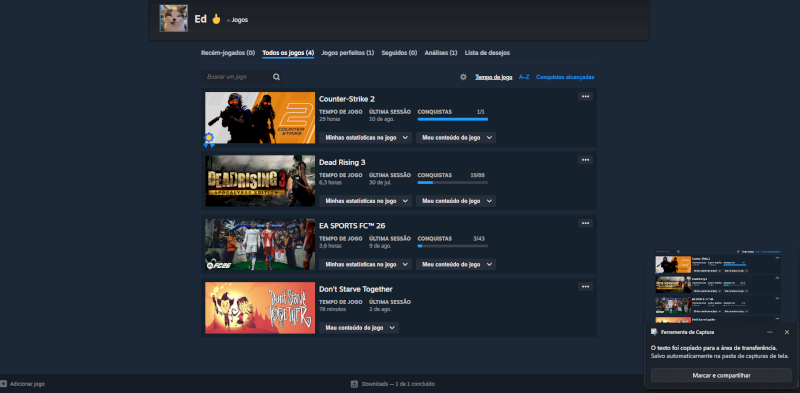Viewport: 800px width, 393px height.
Task: Click the Ed profile name
Action: 201,19
